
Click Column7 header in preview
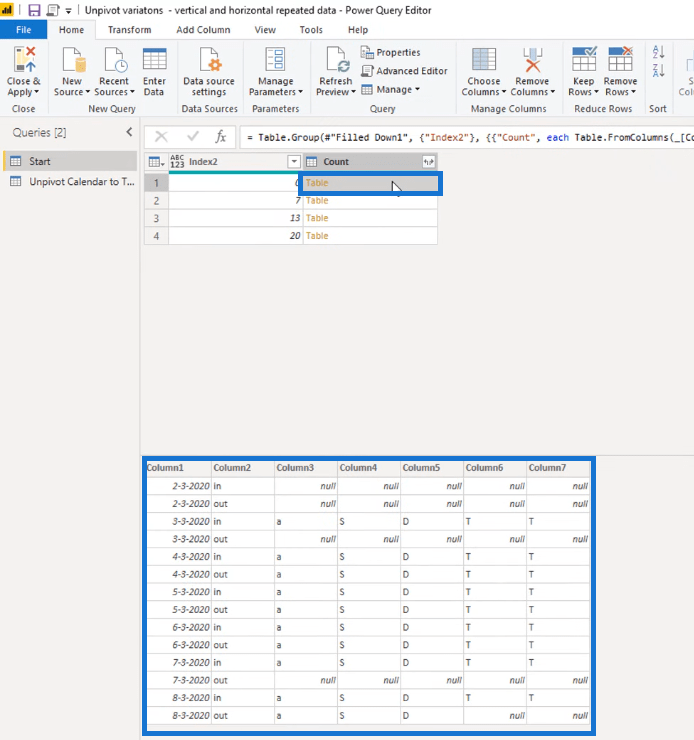click(x=559, y=468)
